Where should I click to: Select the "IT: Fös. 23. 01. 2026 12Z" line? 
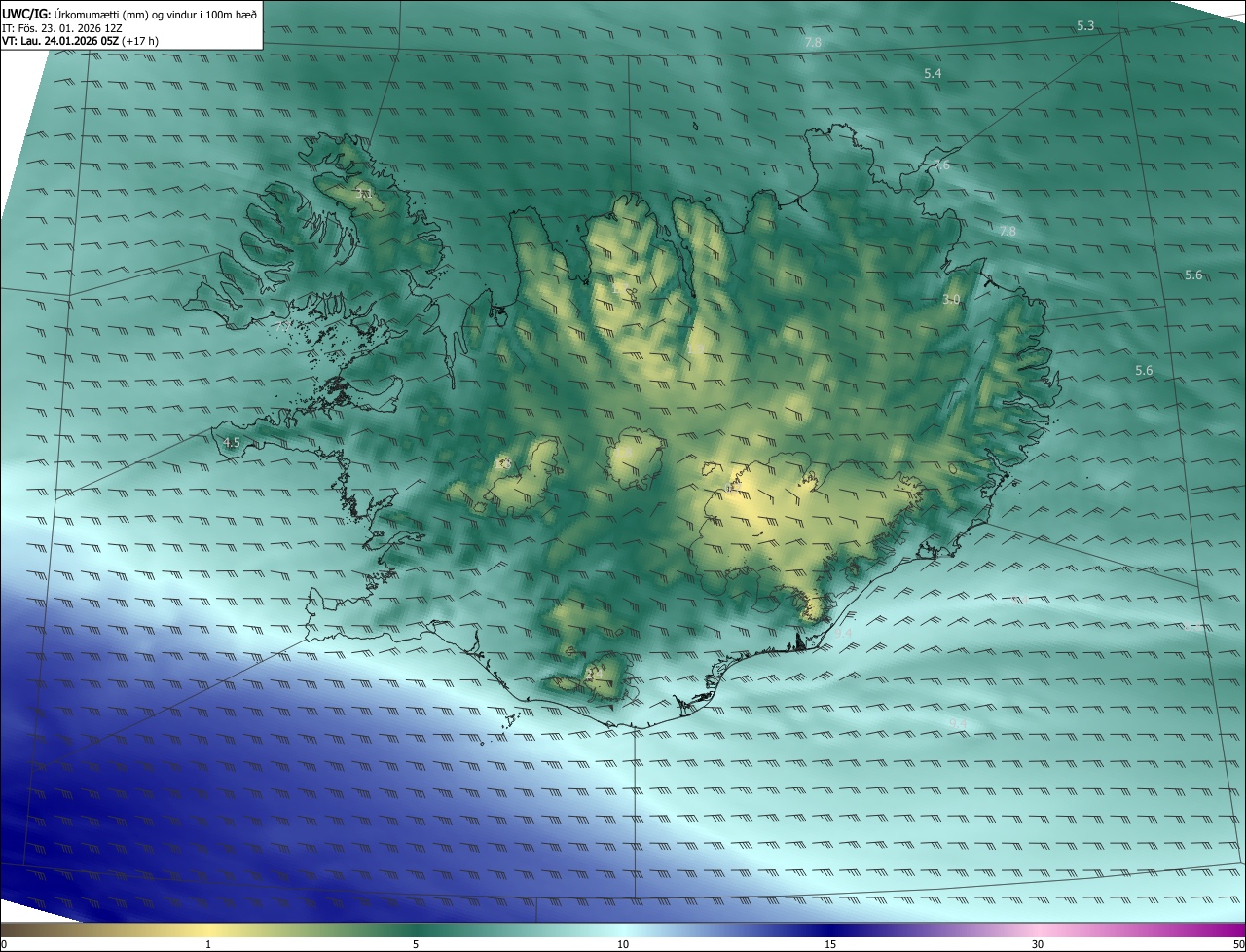click(60, 27)
